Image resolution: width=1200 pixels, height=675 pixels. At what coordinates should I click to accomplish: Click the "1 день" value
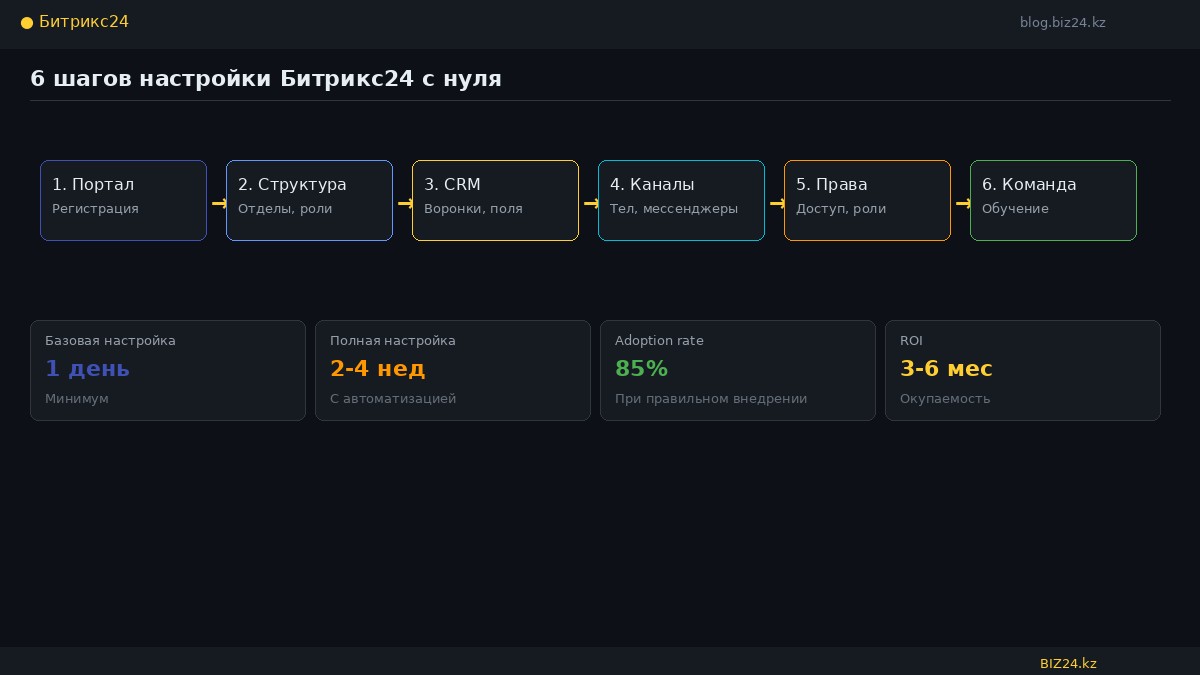coord(87,369)
